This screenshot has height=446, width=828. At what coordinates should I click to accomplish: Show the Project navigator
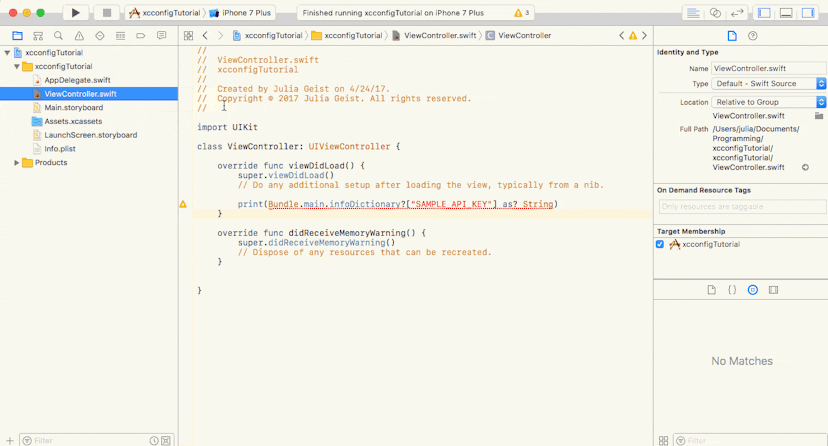(x=17, y=36)
